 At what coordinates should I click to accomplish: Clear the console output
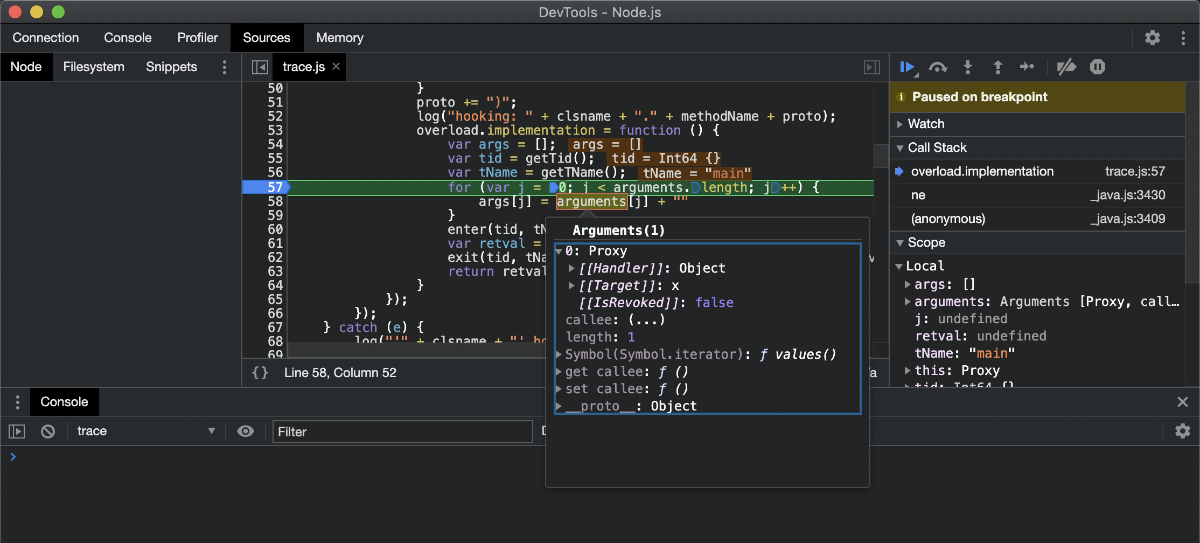click(47, 431)
